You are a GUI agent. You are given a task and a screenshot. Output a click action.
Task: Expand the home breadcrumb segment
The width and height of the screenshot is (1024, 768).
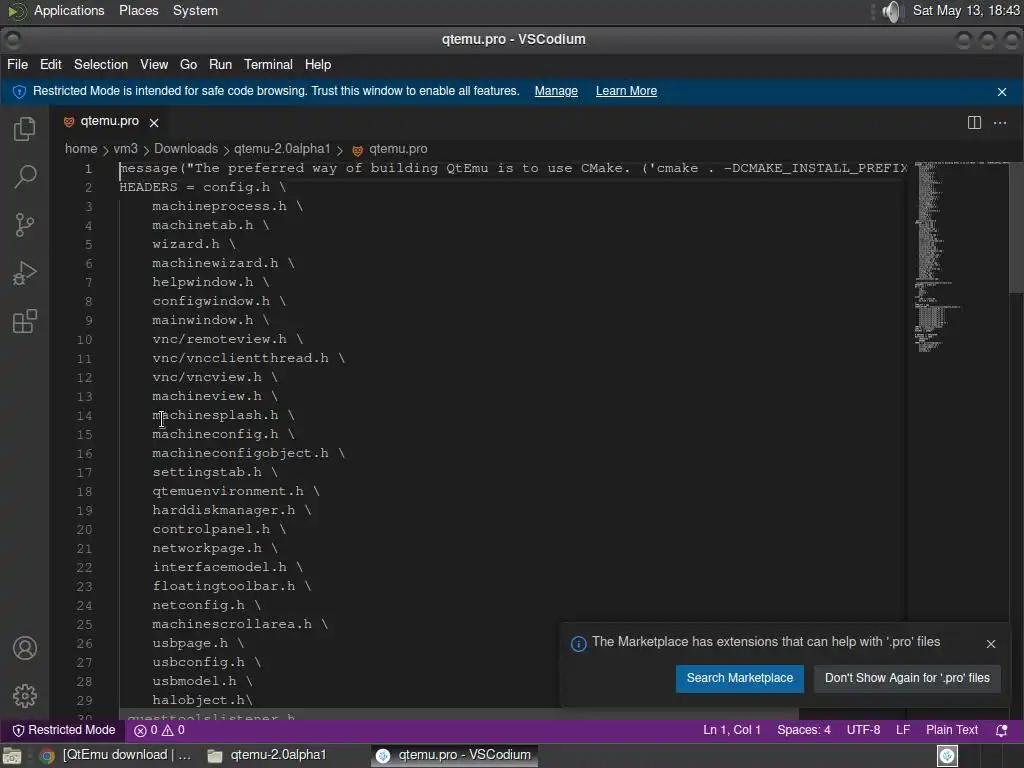pos(81,149)
